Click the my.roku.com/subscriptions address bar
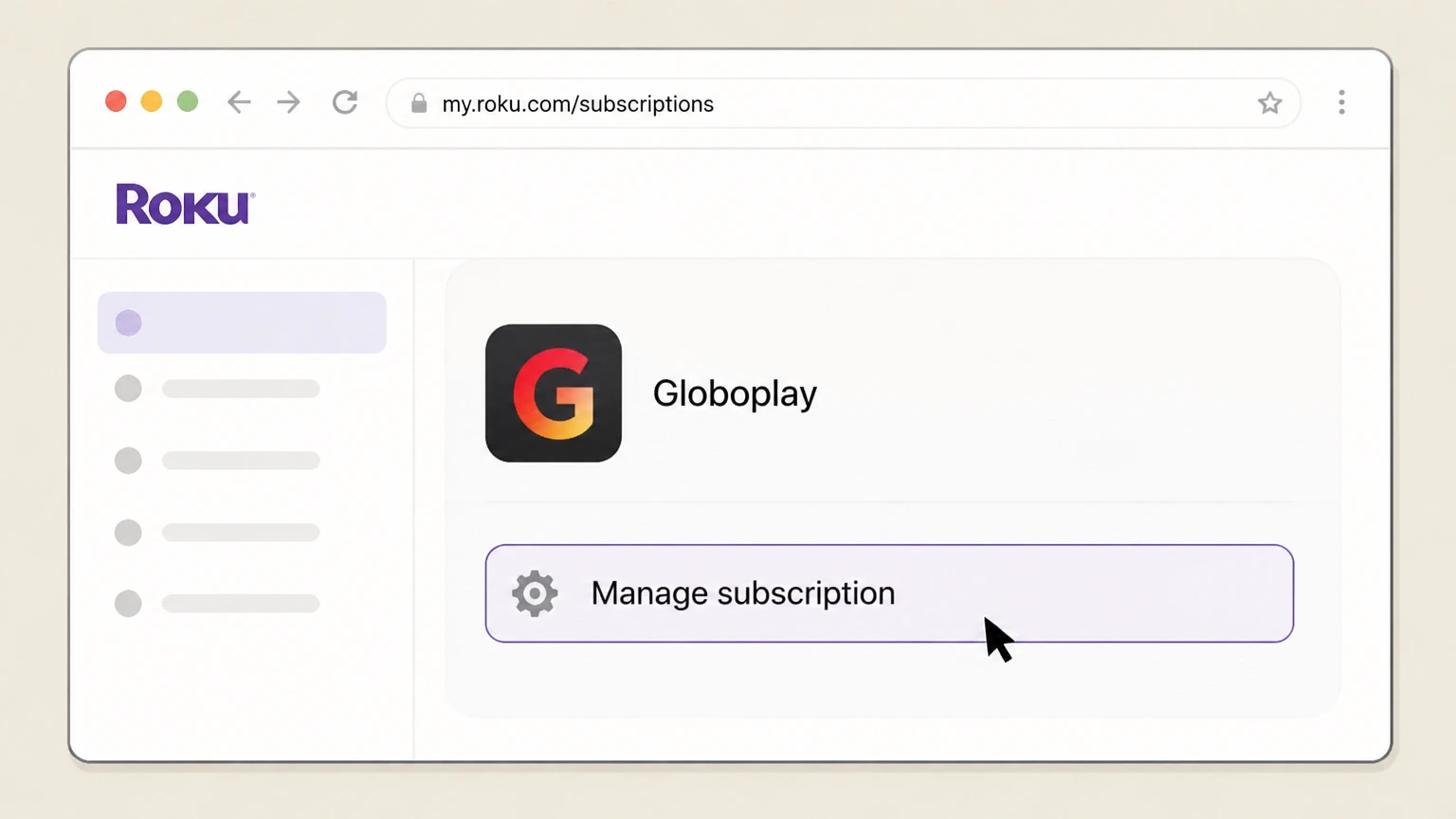Viewport: 1456px width, 819px height. point(843,103)
